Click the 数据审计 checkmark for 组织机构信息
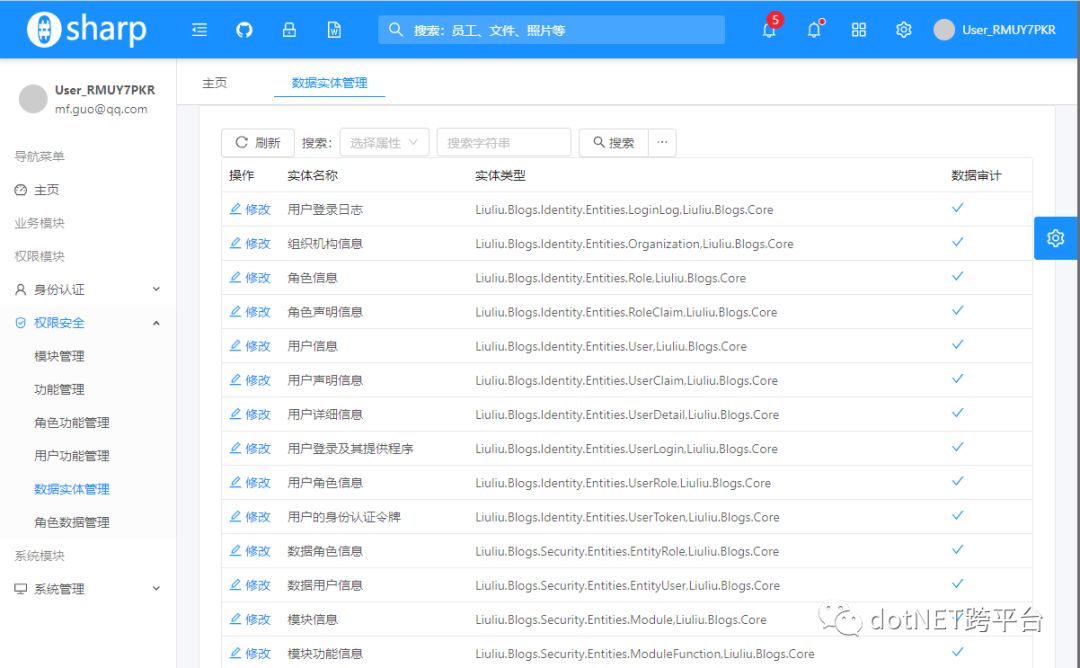Screen dimensions: 1080x668 [x=957, y=242]
